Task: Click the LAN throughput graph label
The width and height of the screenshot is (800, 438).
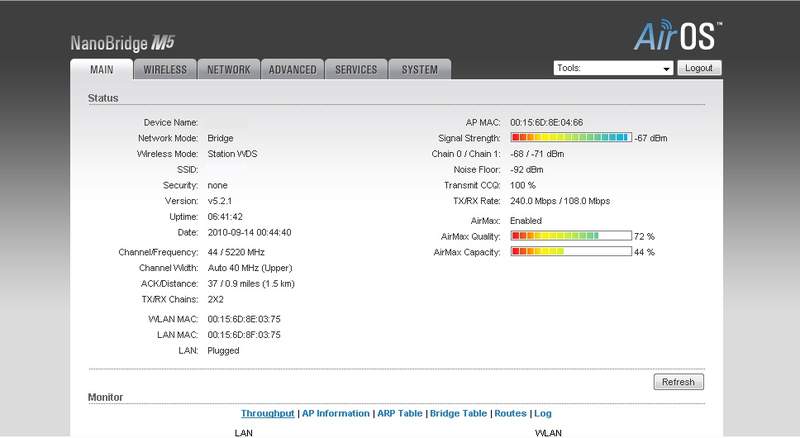Action: pyautogui.click(x=243, y=433)
